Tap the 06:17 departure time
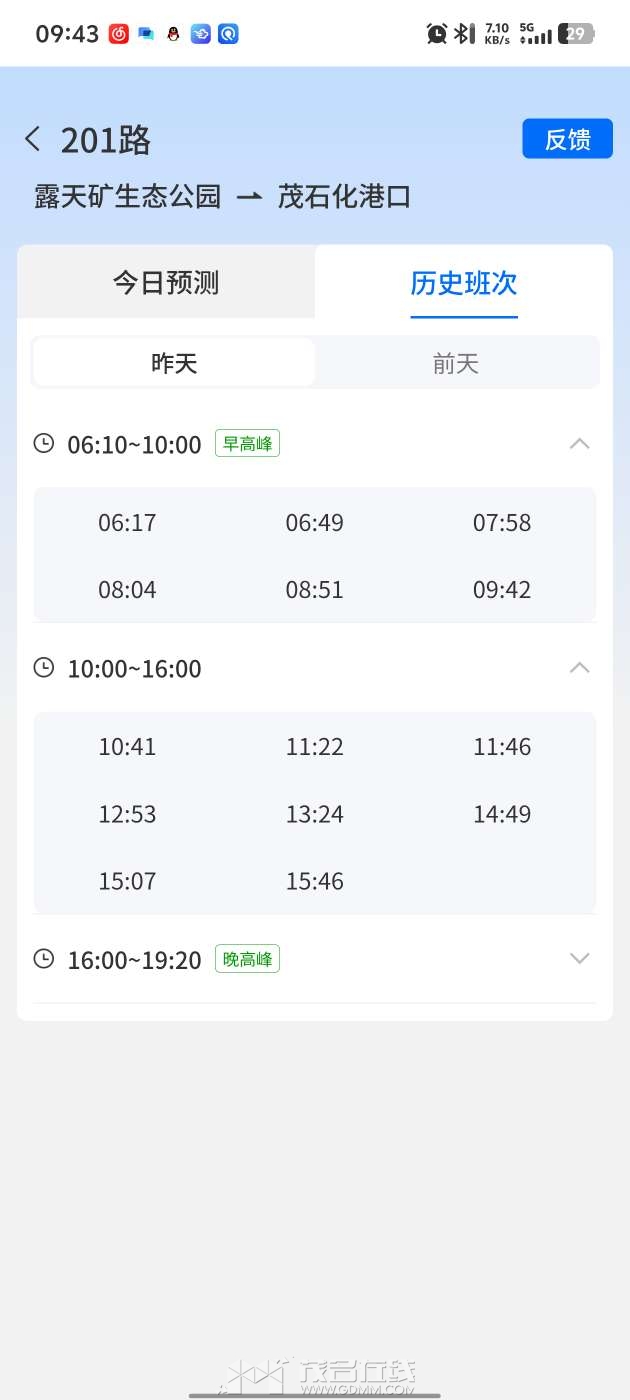The image size is (630, 1400). click(x=127, y=523)
